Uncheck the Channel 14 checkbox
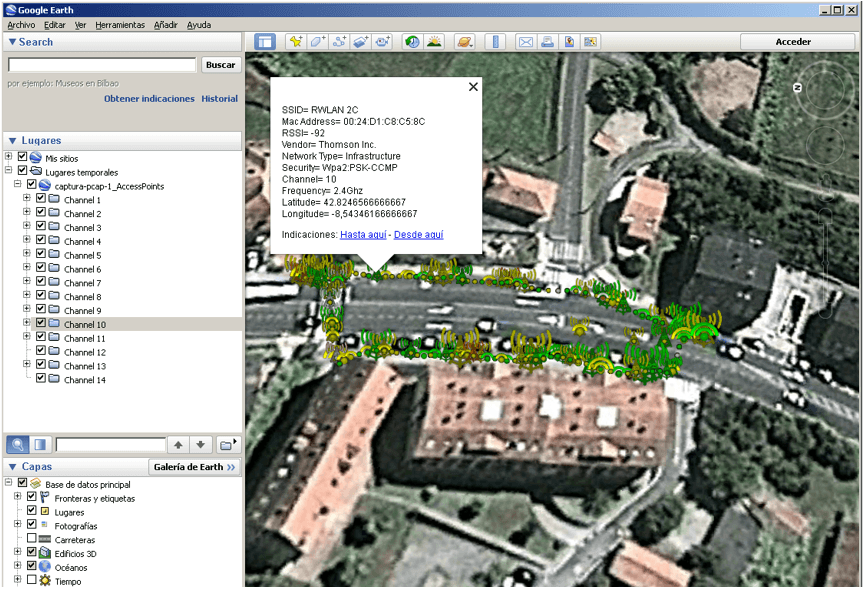Screen dimensions: 864x589 click(41, 378)
